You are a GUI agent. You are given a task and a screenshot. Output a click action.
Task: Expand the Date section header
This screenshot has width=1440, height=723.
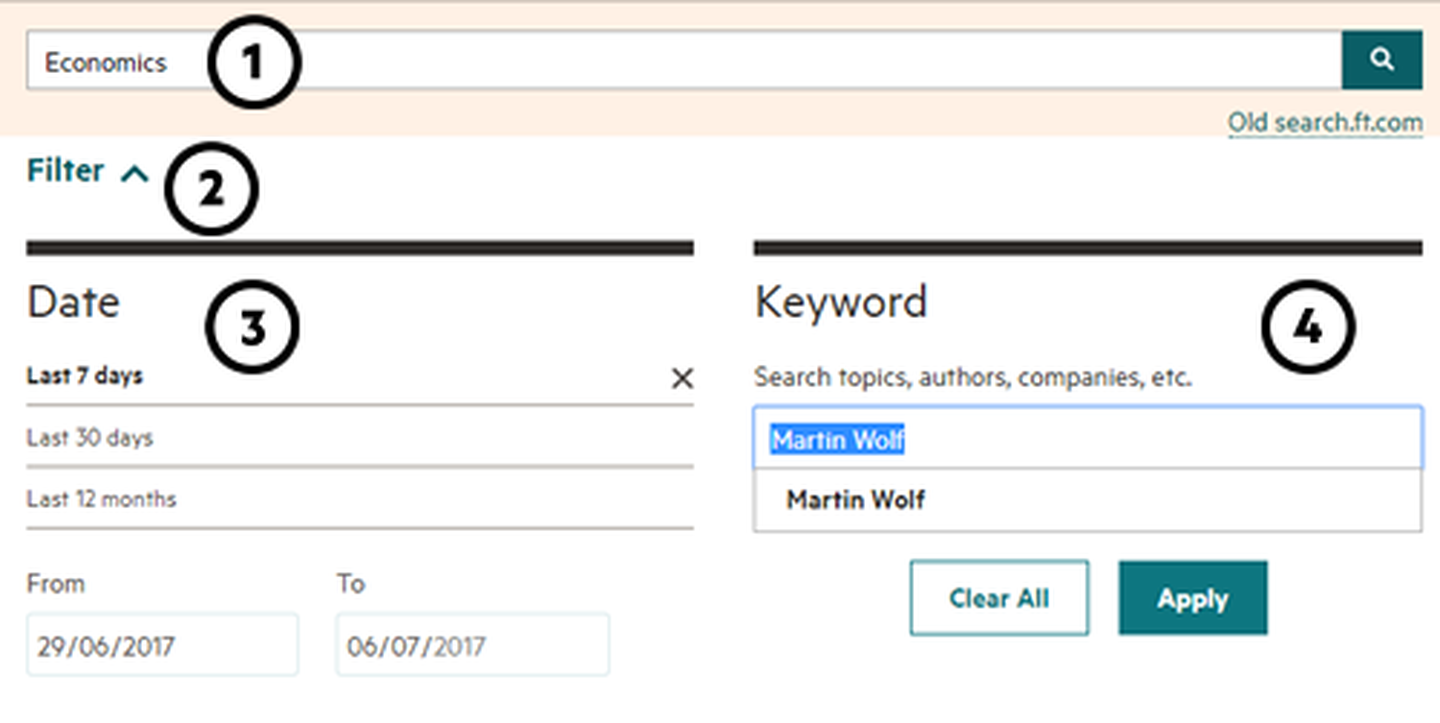tap(72, 302)
